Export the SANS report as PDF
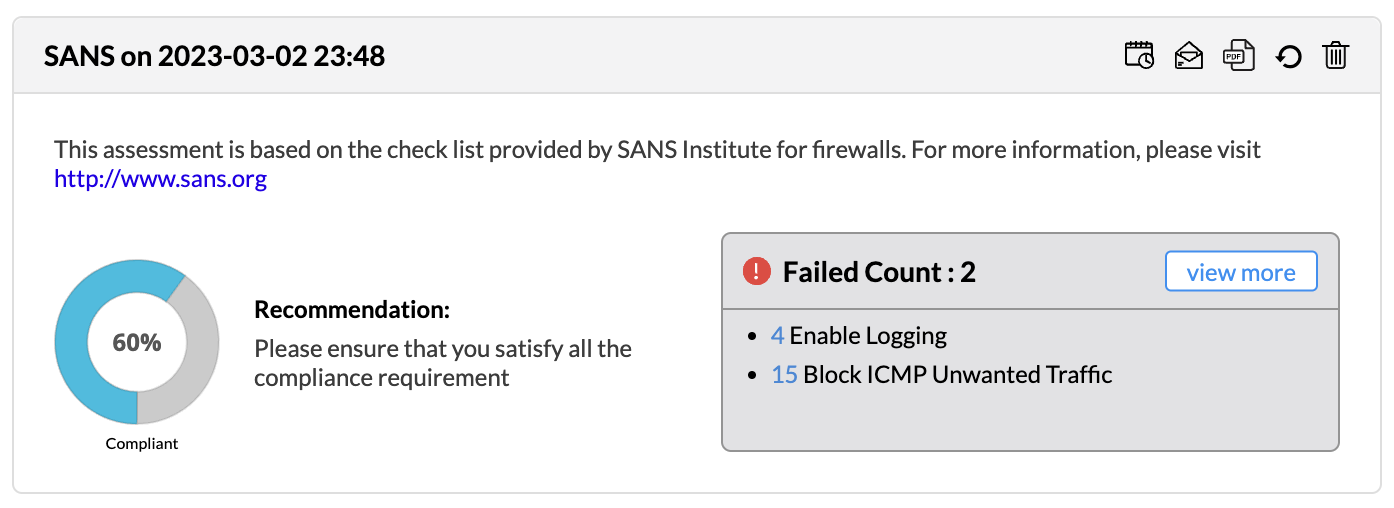The width and height of the screenshot is (1394, 508). point(1239,55)
